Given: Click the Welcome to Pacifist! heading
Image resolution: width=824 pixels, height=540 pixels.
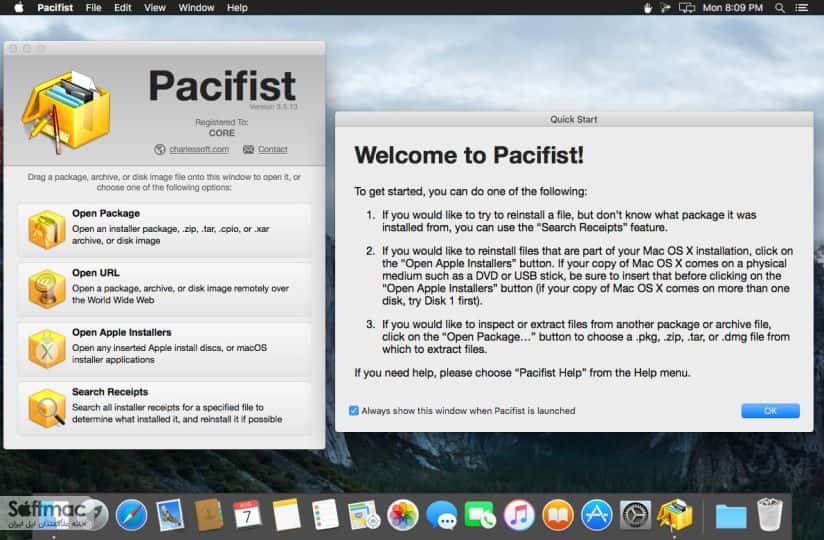Looking at the screenshot, I should (469, 155).
